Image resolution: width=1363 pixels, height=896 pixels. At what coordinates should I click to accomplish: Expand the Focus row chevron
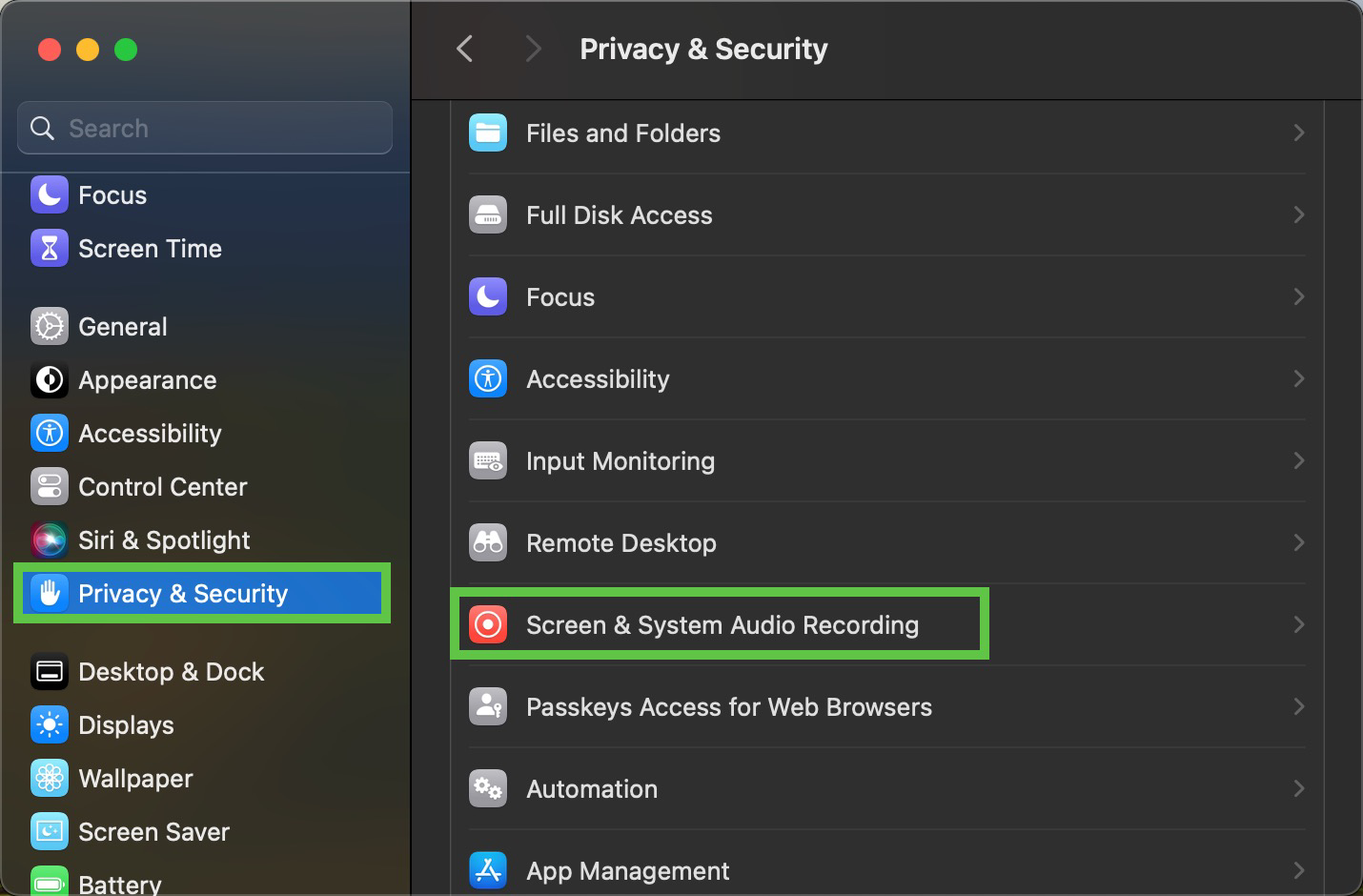(x=1298, y=297)
